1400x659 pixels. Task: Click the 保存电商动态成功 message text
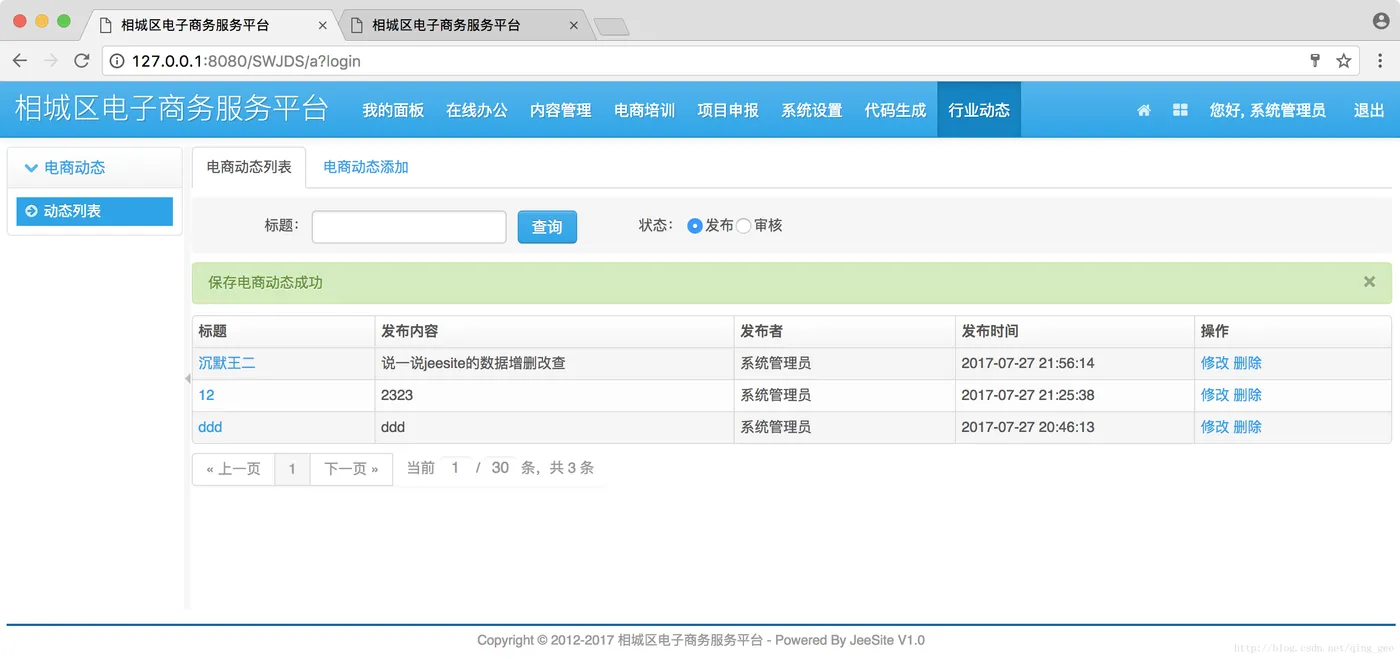point(265,283)
